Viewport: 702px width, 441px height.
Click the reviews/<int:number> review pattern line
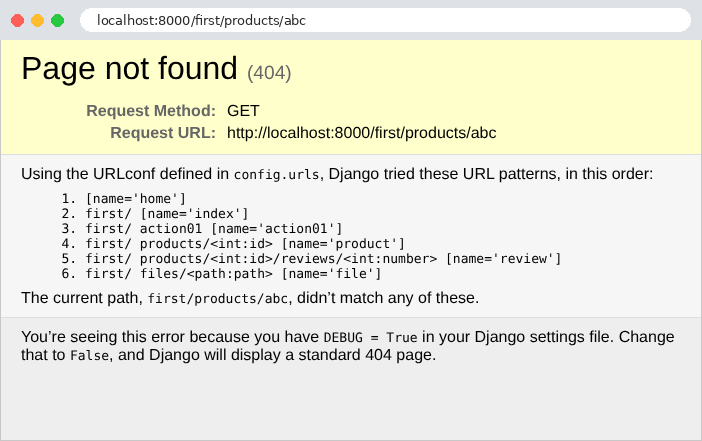[x=323, y=259]
